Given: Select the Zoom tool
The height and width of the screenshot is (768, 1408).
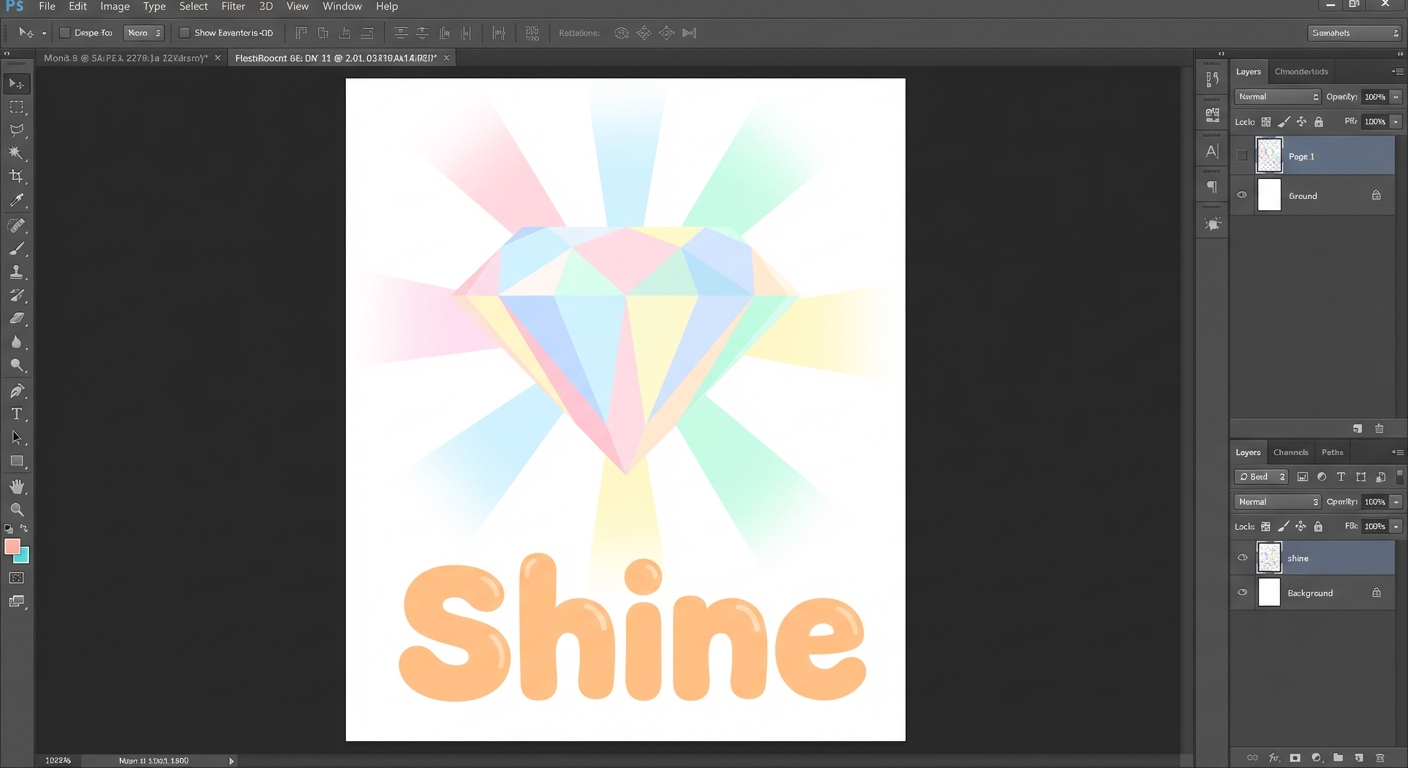Looking at the screenshot, I should [17, 510].
